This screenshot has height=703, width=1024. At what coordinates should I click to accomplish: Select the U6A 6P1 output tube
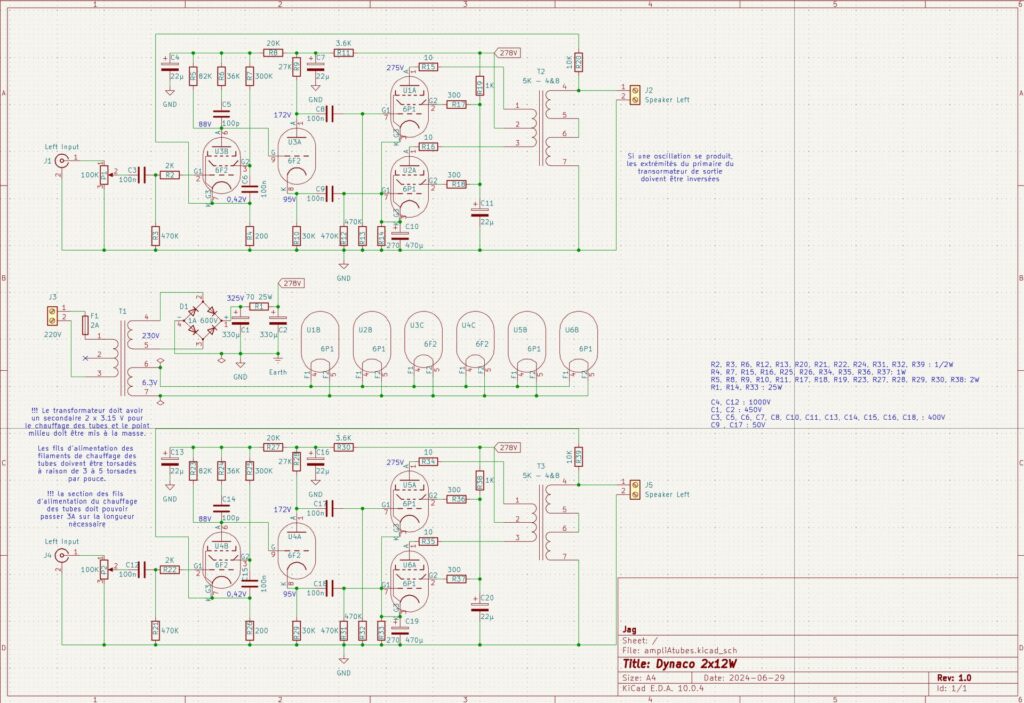point(409,581)
